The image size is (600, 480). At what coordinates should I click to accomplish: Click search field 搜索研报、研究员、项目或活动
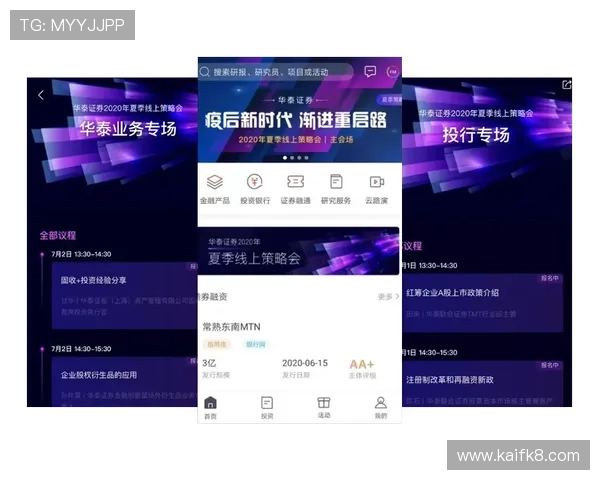[276, 72]
